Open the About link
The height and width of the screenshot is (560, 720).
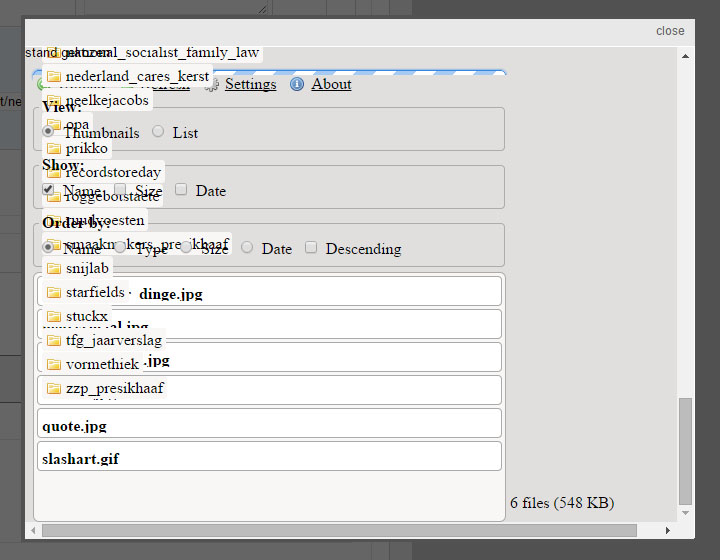[x=331, y=84]
